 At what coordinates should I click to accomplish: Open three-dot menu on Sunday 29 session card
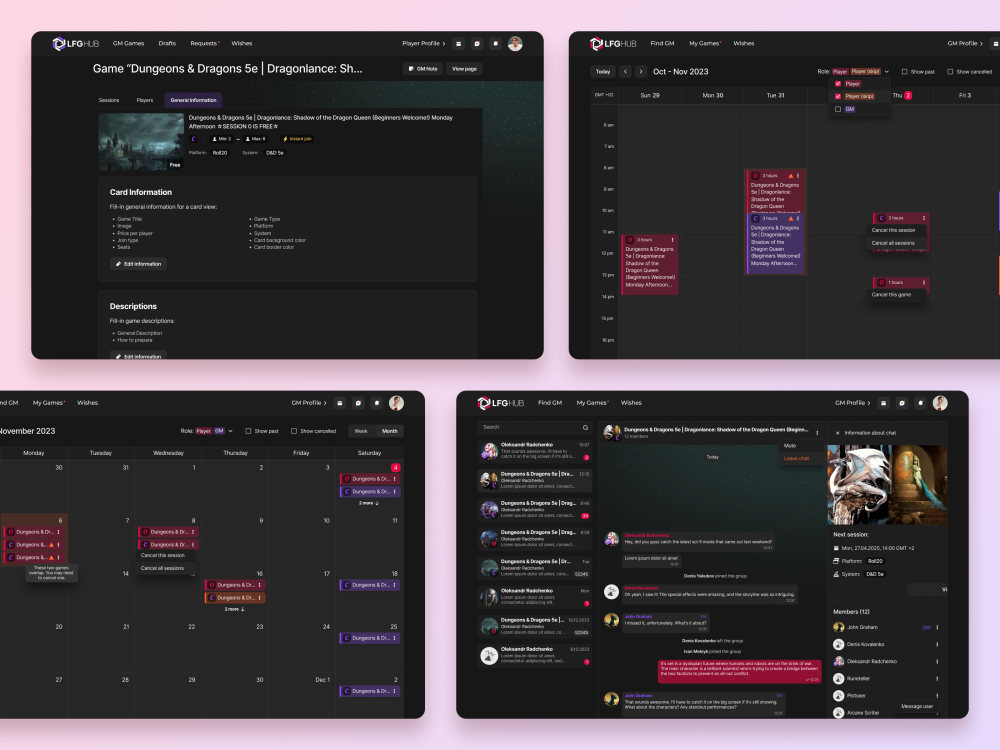(x=672, y=240)
